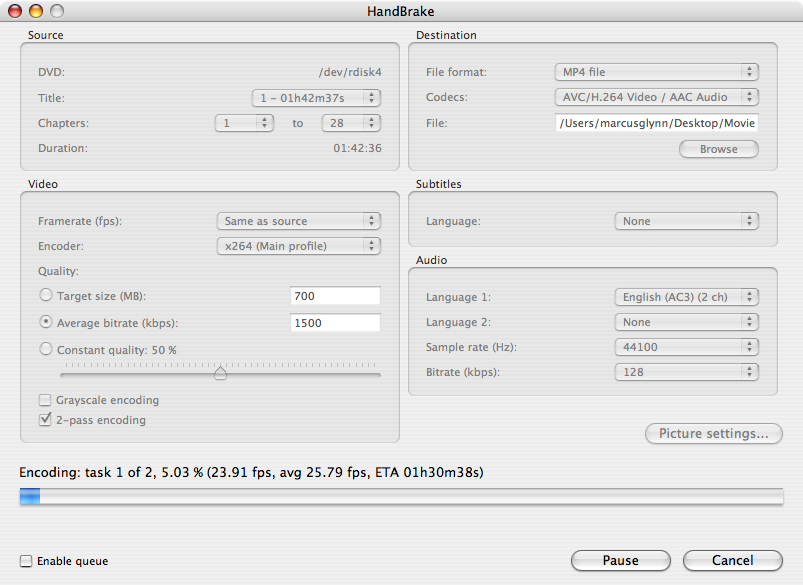803x585 pixels.
Task: Click the Average bitrate field showing 1500
Action: tap(335, 323)
